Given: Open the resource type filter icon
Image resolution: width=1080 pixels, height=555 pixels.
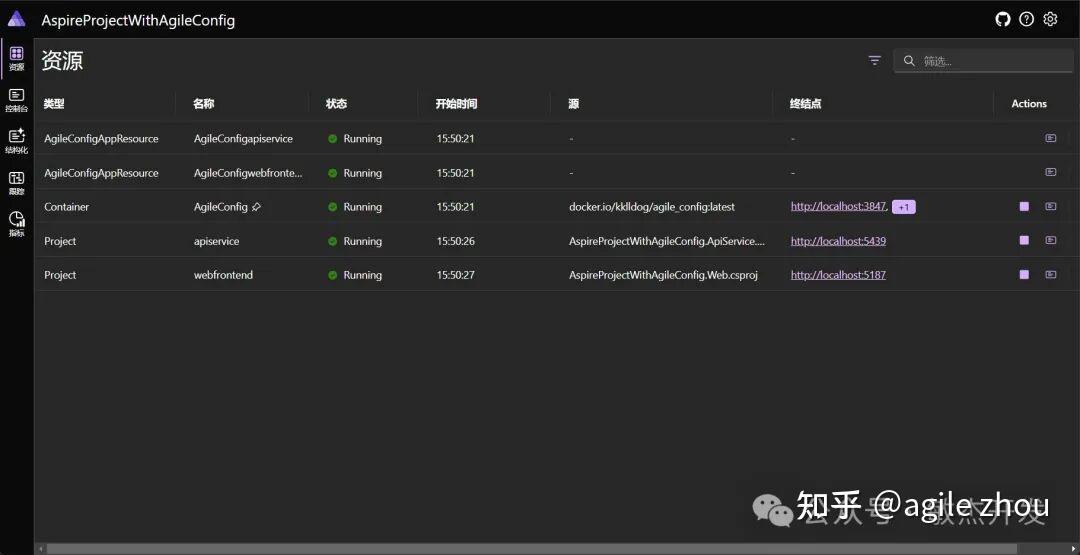Looking at the screenshot, I should (x=875, y=61).
